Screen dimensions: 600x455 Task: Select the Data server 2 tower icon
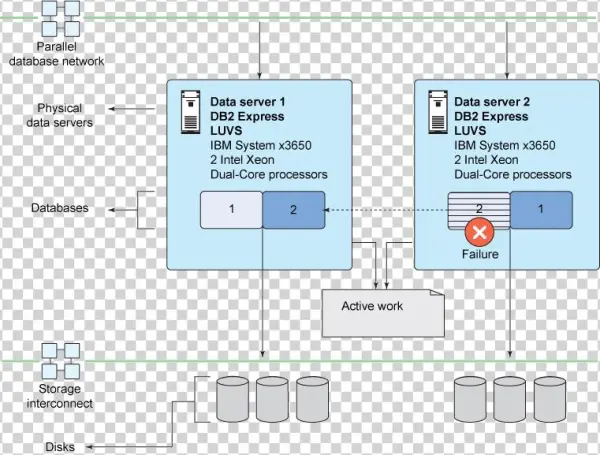(x=435, y=111)
